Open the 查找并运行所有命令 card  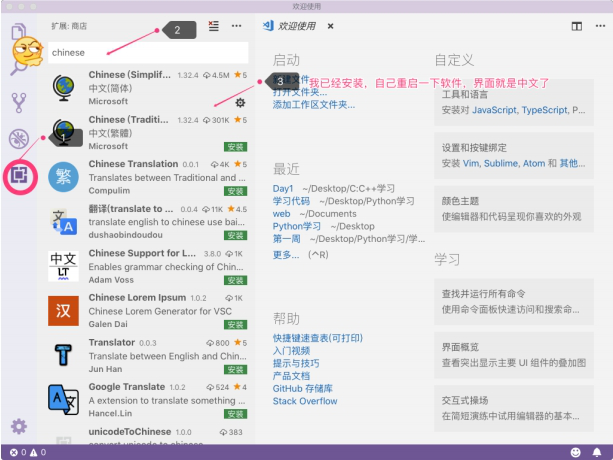click(514, 302)
